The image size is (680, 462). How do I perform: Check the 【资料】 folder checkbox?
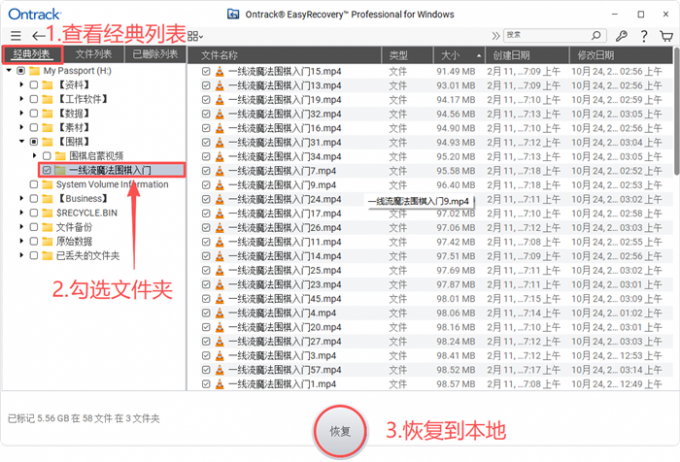[x=34, y=85]
